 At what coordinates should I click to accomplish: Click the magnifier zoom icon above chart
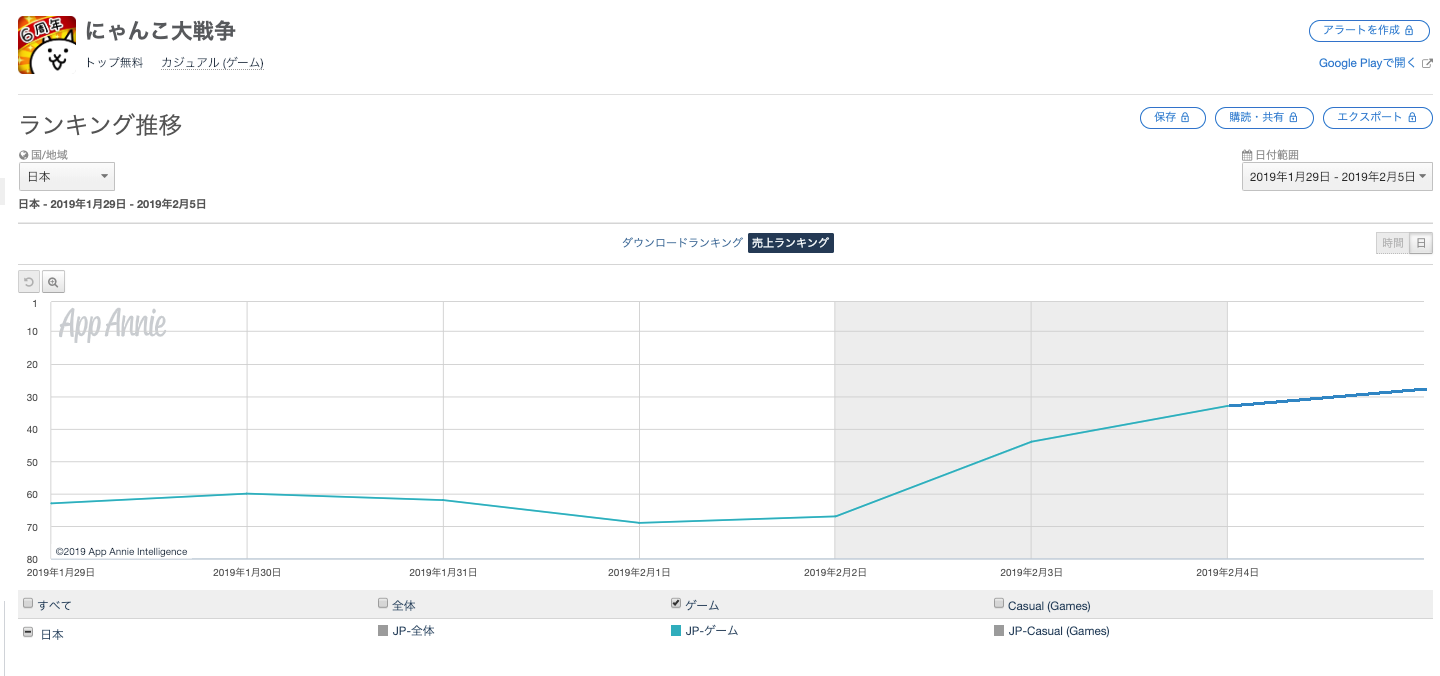tap(53, 282)
